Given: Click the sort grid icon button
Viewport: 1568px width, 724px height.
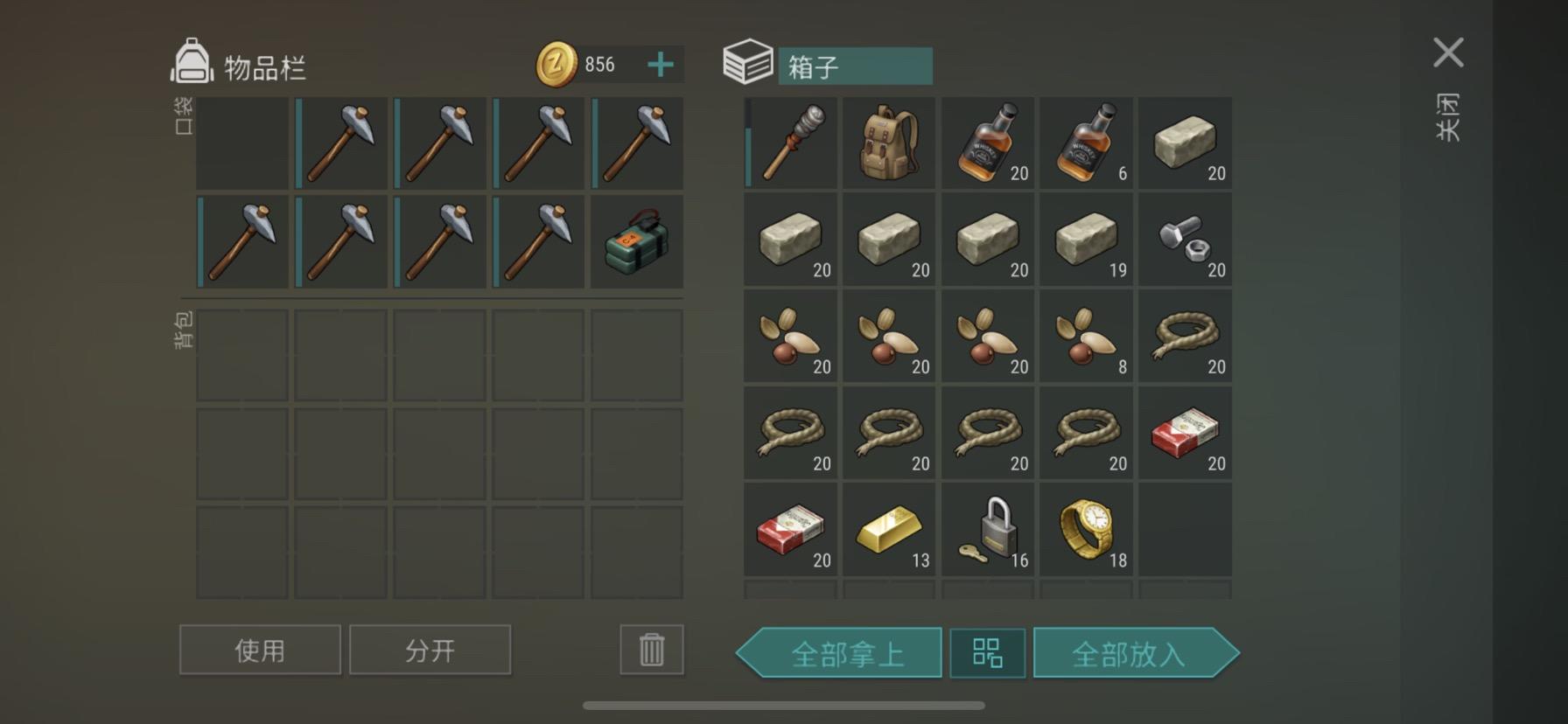Looking at the screenshot, I should point(988,653).
